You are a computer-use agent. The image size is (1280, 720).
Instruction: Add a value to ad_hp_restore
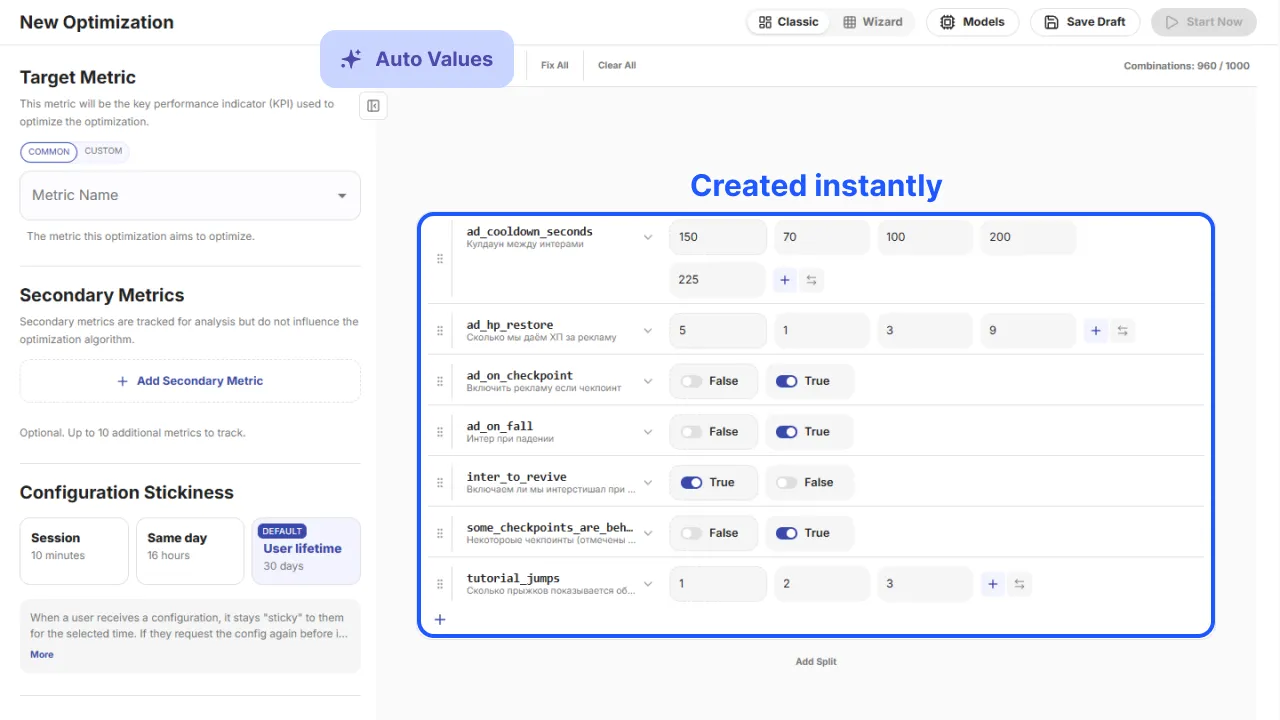pyautogui.click(x=1096, y=330)
